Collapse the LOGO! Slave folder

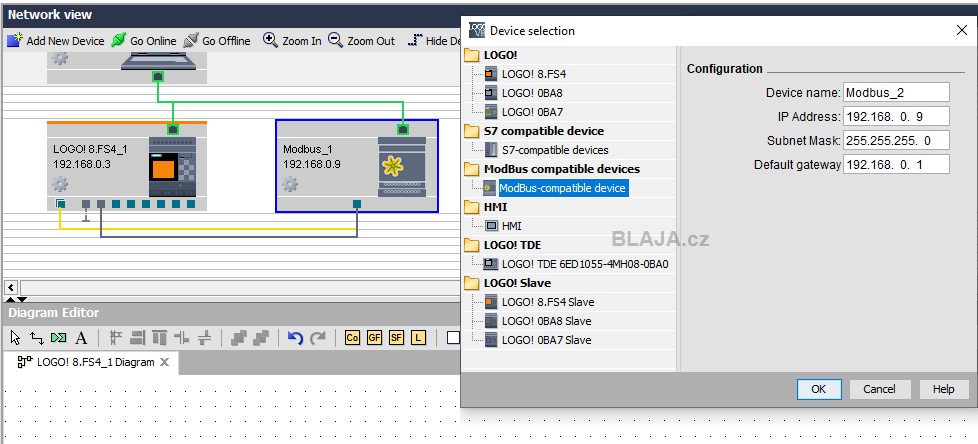(x=472, y=283)
